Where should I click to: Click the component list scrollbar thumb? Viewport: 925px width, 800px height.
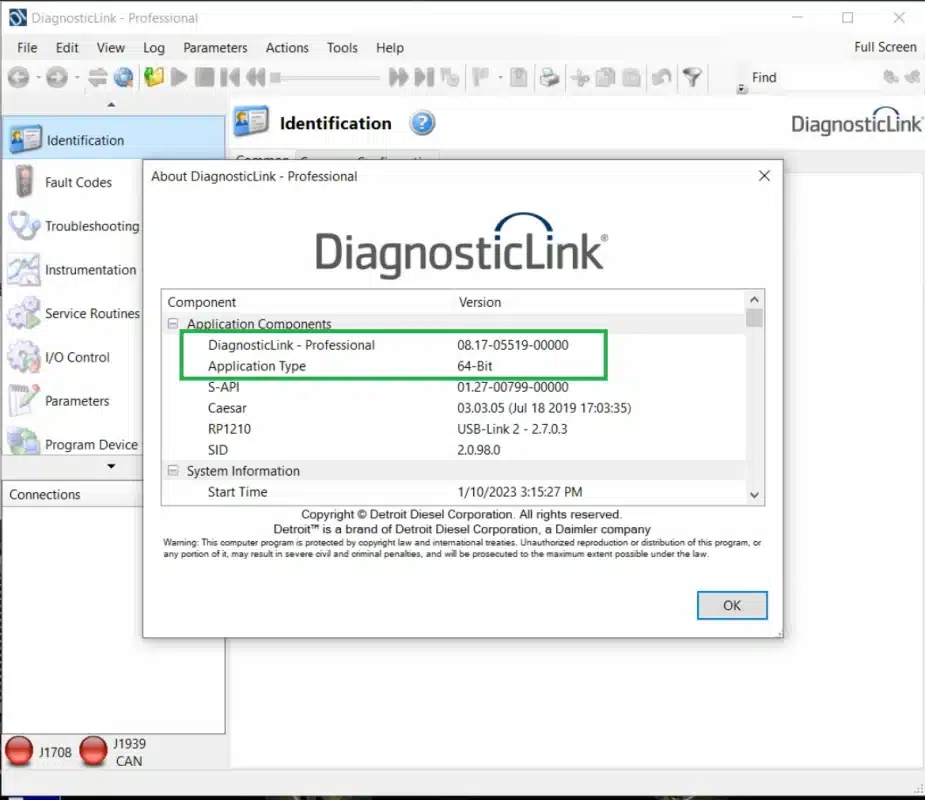(x=754, y=318)
